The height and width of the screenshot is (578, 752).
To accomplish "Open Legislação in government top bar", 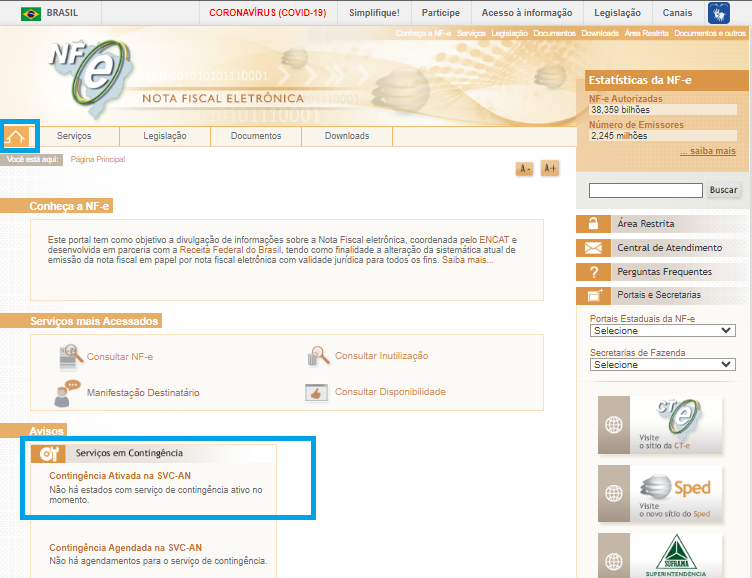I will 617,13.
